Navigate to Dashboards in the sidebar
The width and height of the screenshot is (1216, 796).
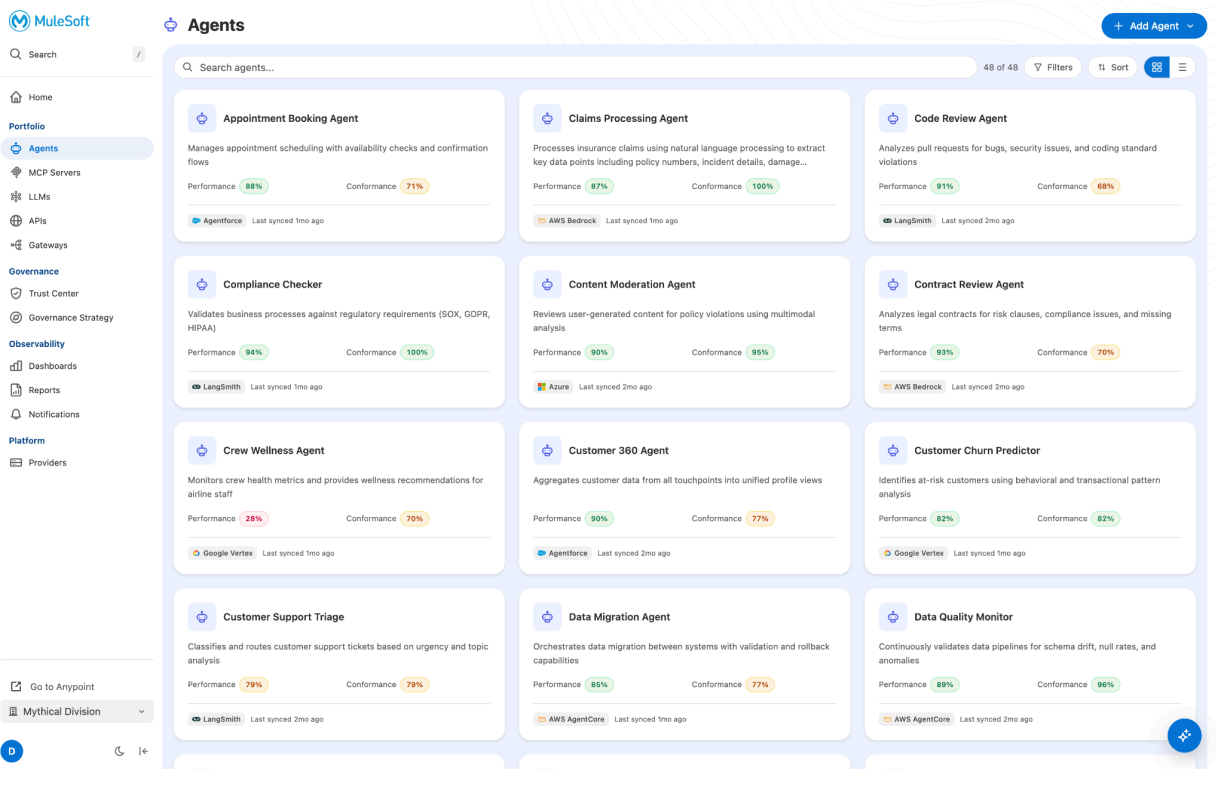coord(52,366)
